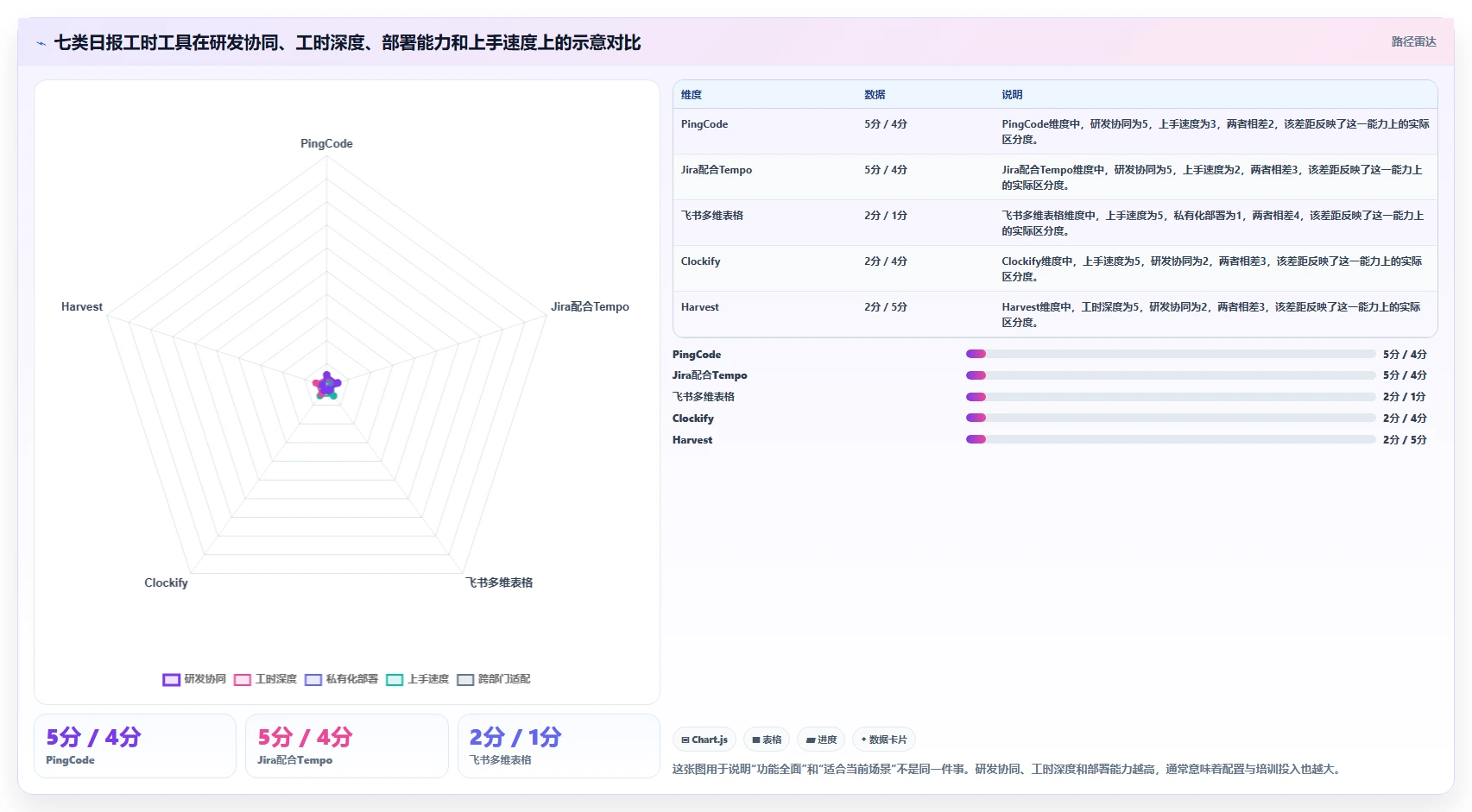Click the Clockify label in progress list
Image resolution: width=1472 pixels, height=812 pixels.
693,419
